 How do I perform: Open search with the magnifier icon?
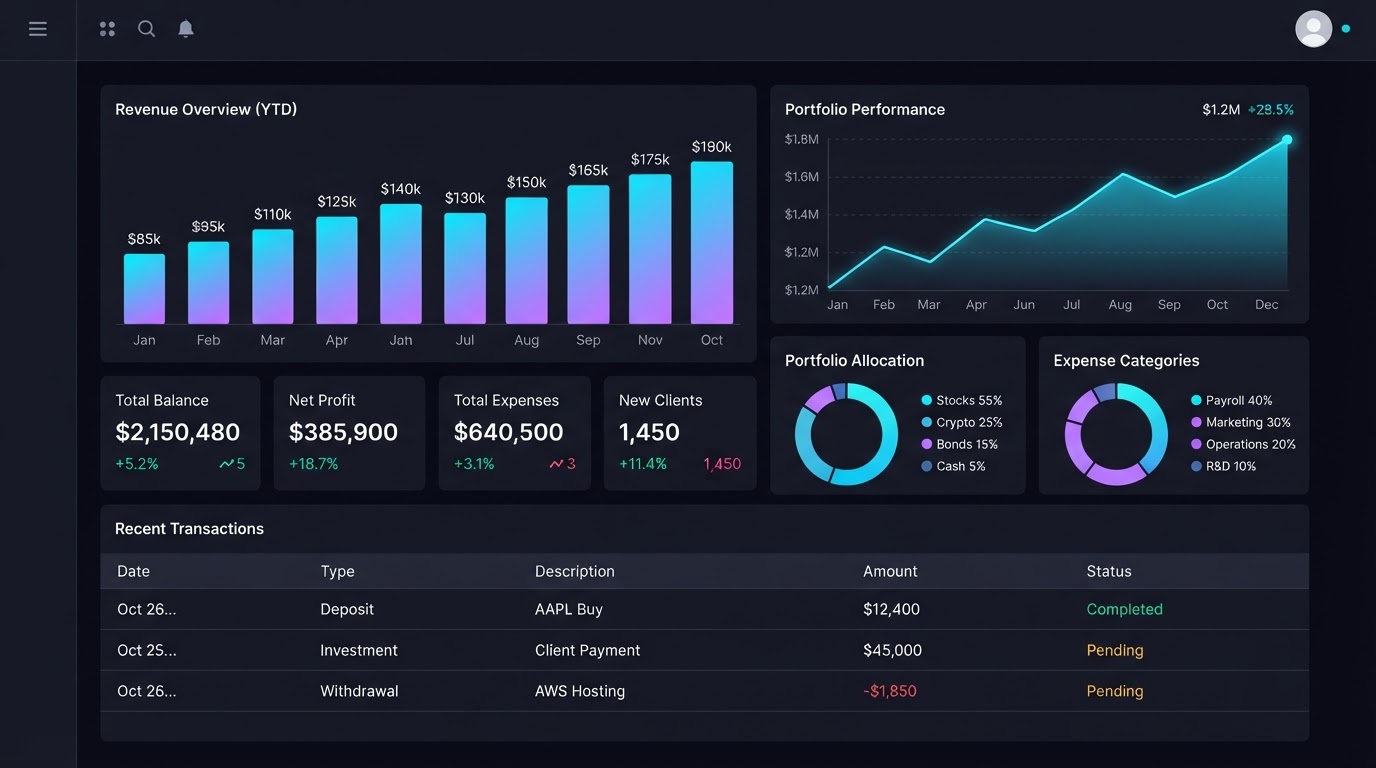point(147,29)
